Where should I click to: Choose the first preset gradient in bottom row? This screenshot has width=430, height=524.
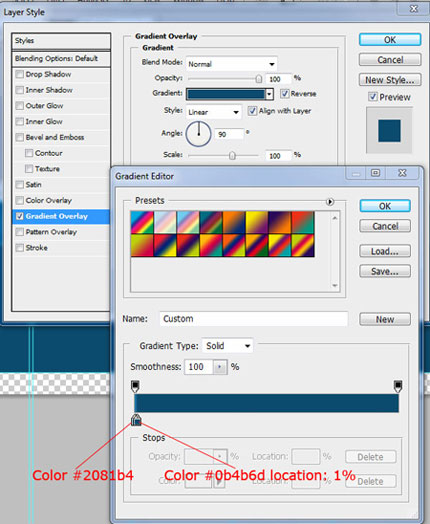(x=142, y=245)
